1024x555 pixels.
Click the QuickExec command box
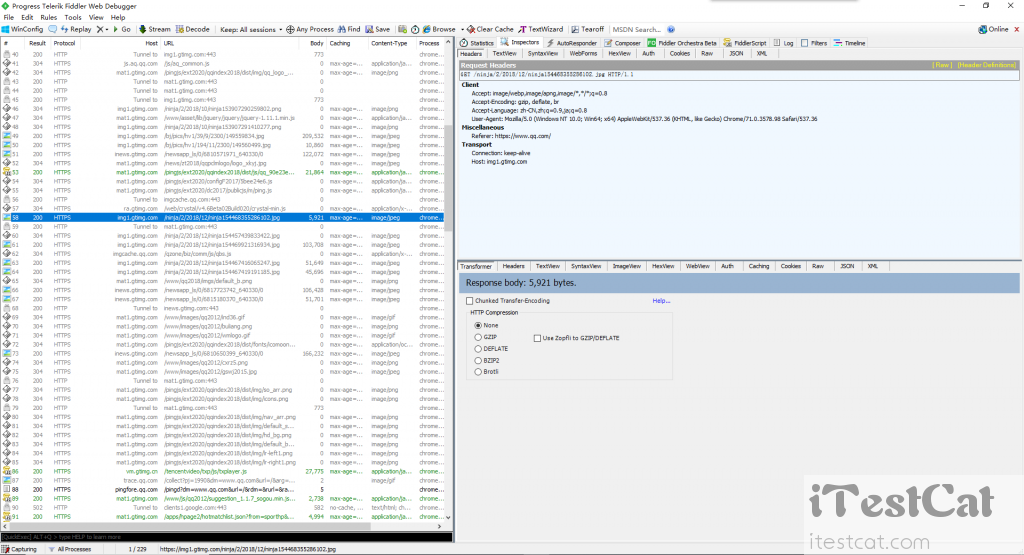click(x=226, y=537)
